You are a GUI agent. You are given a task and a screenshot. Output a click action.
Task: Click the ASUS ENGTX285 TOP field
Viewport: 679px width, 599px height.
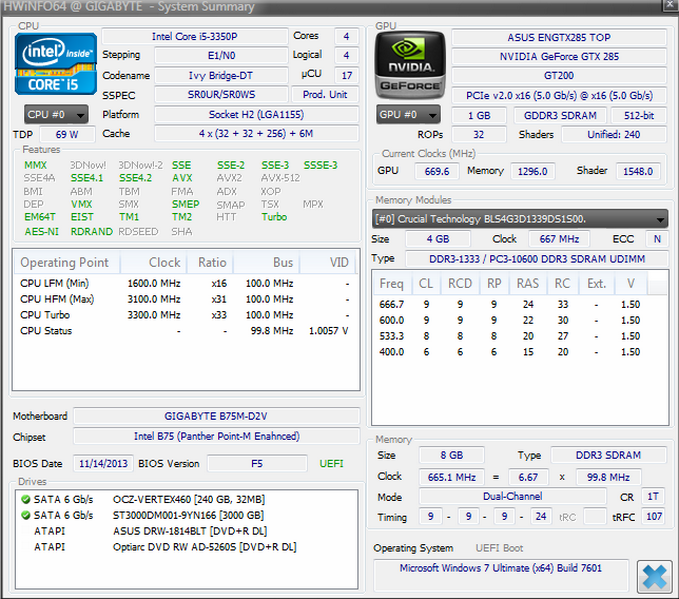[x=559, y=38]
